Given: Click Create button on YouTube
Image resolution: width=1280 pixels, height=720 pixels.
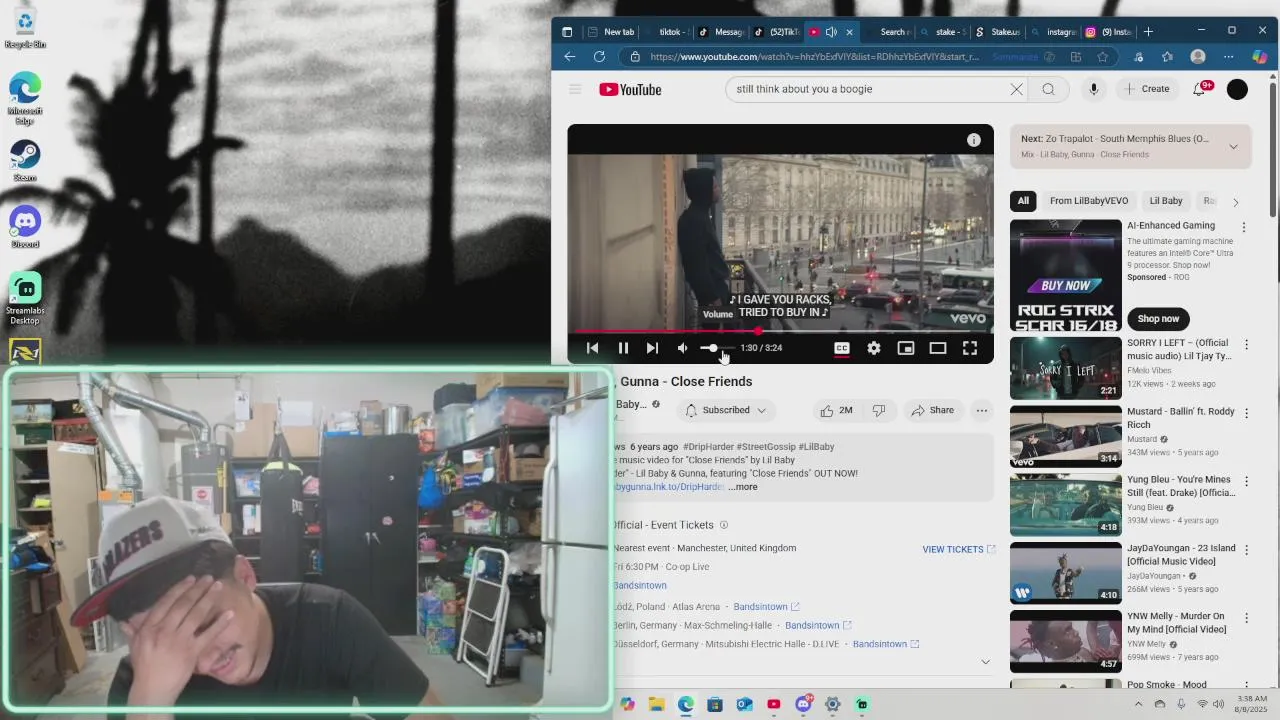Looking at the screenshot, I should [1146, 89].
